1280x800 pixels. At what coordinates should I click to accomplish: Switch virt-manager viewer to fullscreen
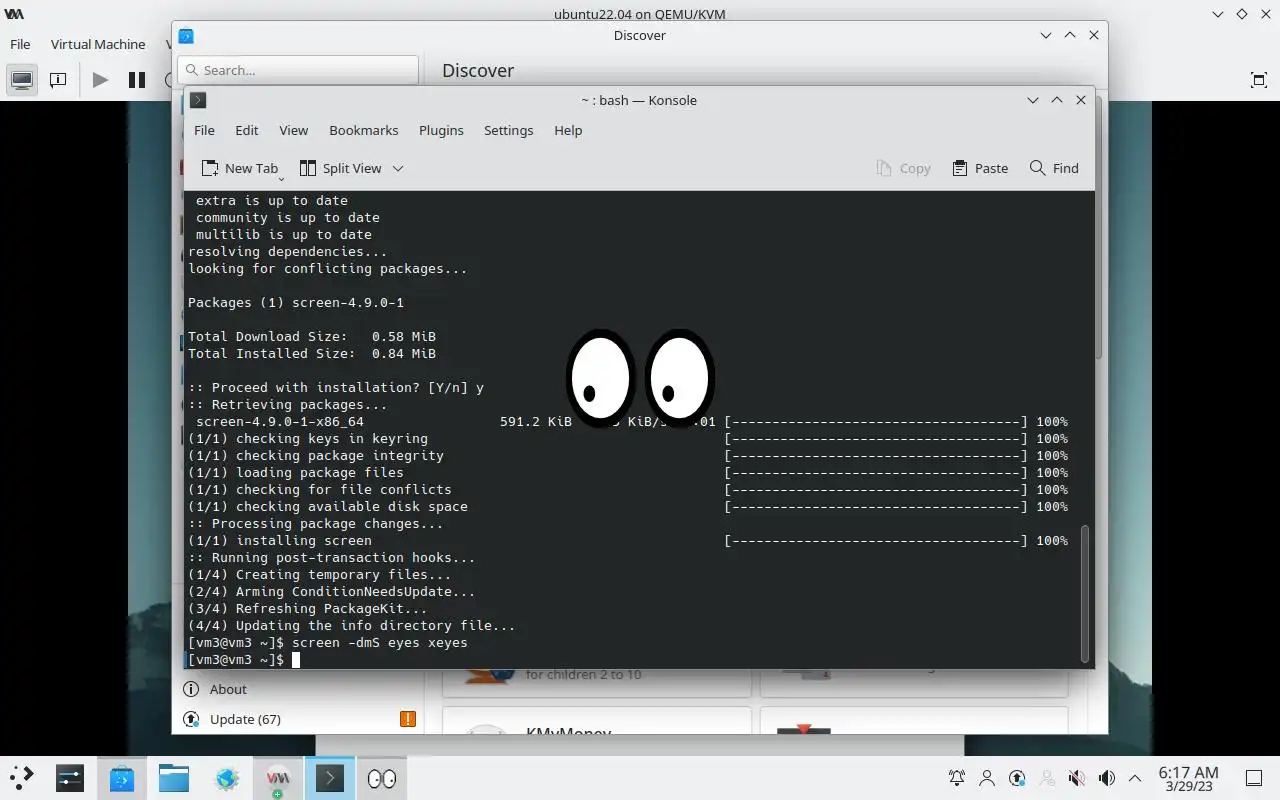click(x=1259, y=80)
